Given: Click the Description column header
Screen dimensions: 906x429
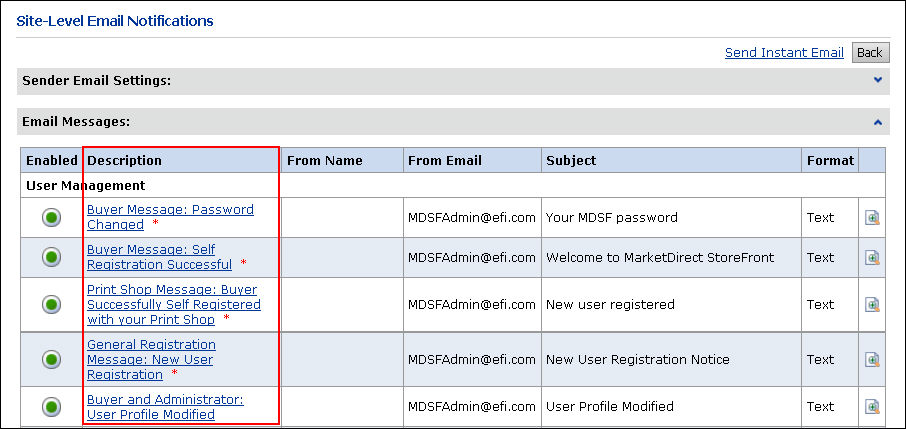Looking at the screenshot, I should (x=125, y=161).
